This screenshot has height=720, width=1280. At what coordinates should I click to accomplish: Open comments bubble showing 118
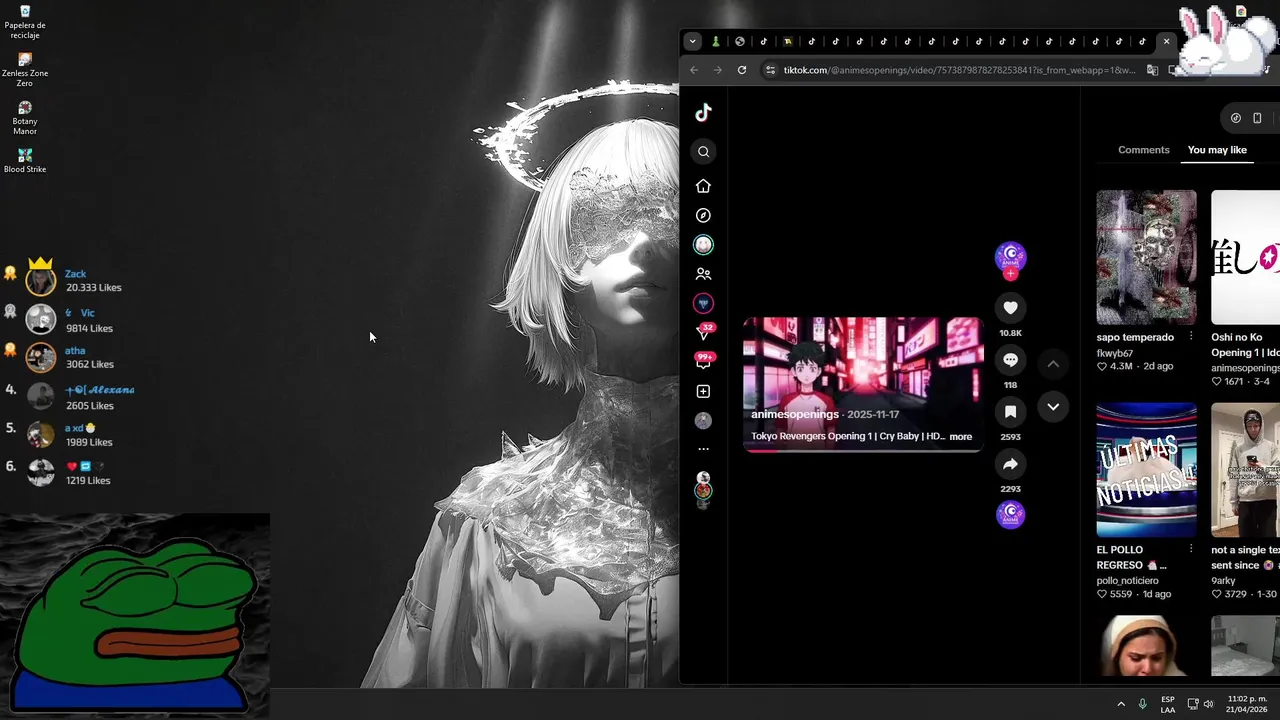pos(1010,360)
